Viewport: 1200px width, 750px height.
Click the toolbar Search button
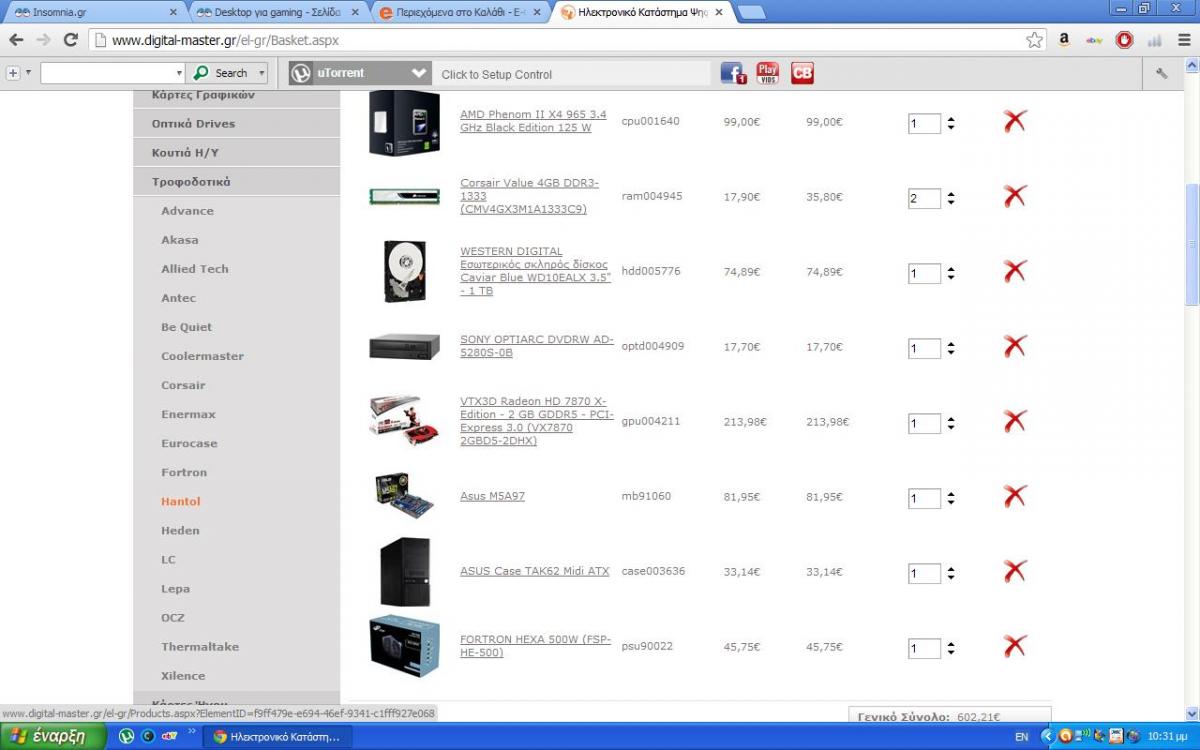point(222,73)
